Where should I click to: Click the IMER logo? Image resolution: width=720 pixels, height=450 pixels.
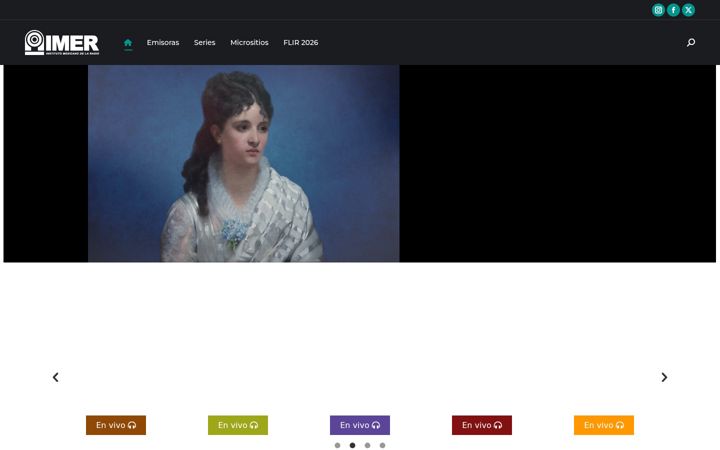[x=62, y=43]
